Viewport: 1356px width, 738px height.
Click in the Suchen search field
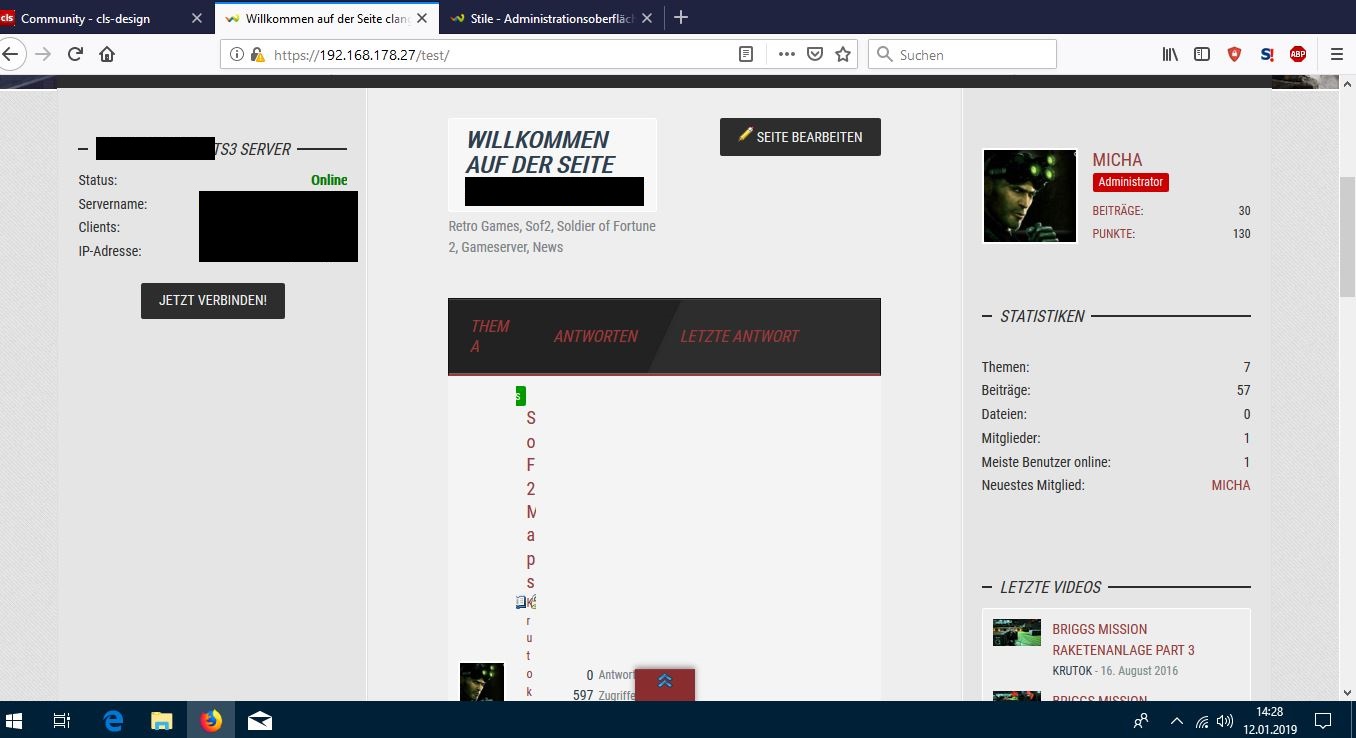[x=970, y=55]
